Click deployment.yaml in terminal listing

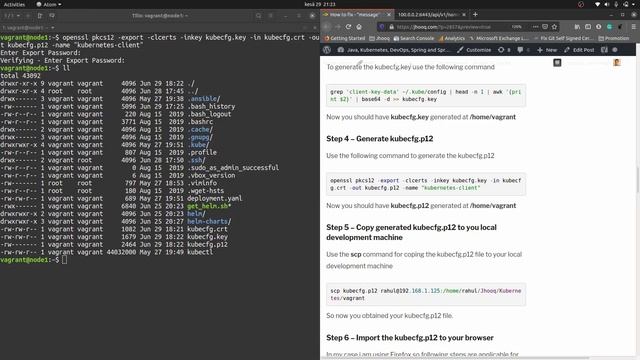click(215, 198)
